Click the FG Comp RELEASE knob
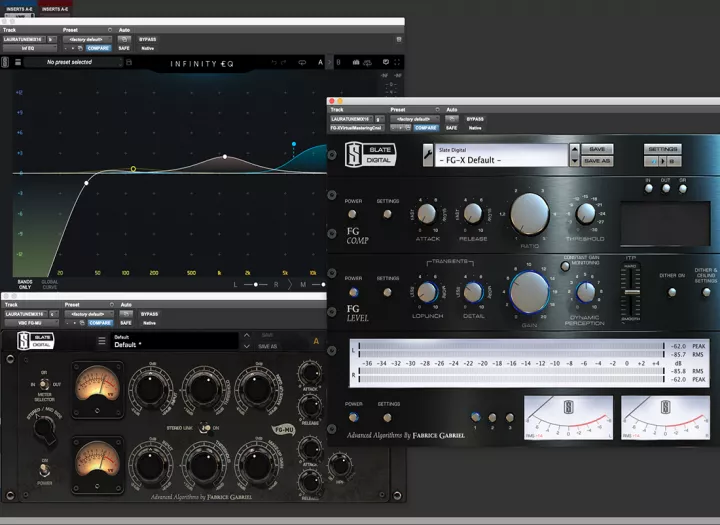This screenshot has width=720, height=525. pyautogui.click(x=472, y=214)
